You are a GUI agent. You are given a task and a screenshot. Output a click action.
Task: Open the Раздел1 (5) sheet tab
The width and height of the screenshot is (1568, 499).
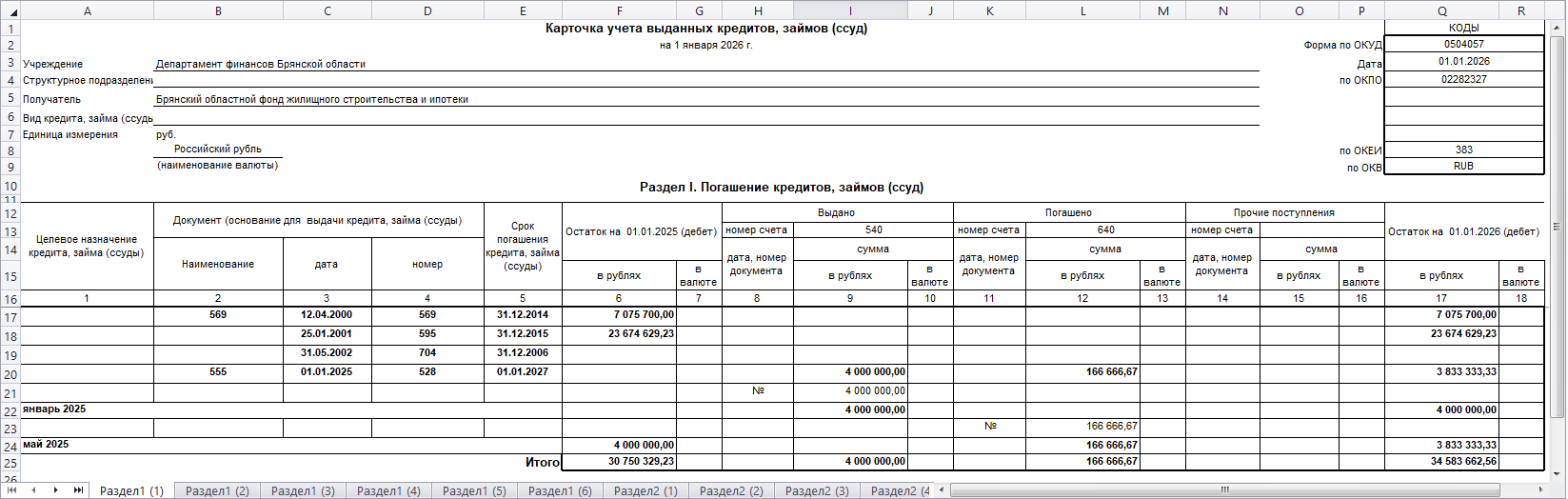point(474,491)
